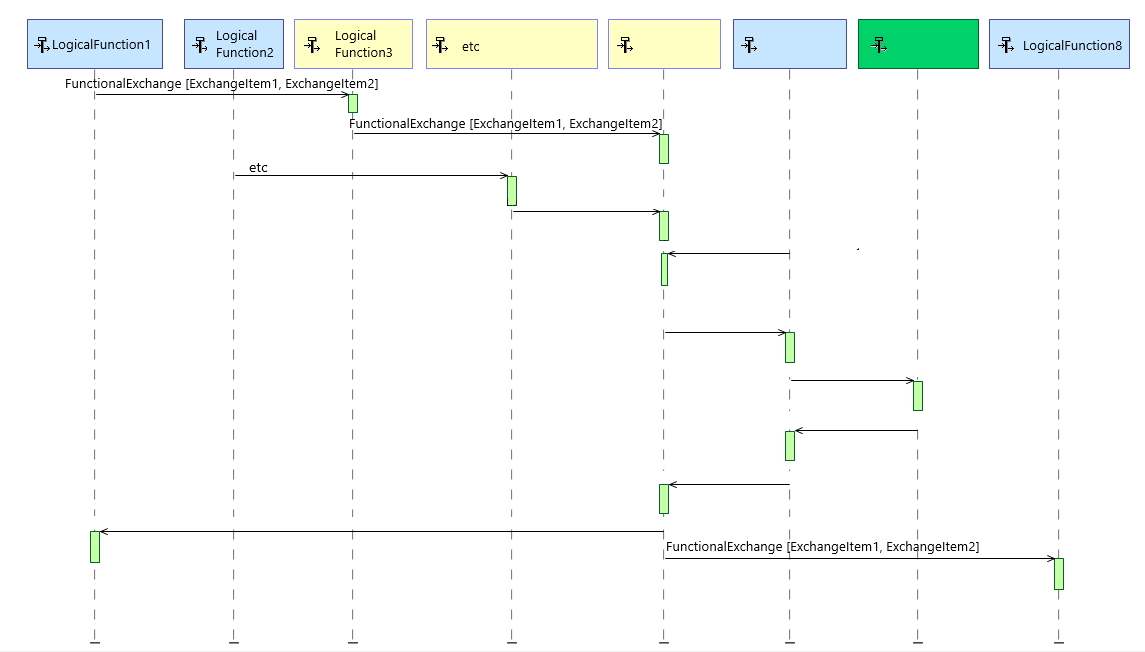This screenshot has width=1145, height=652.
Task: Click the execution bar on LogicalFunction1 lifeline
Action: [95, 546]
